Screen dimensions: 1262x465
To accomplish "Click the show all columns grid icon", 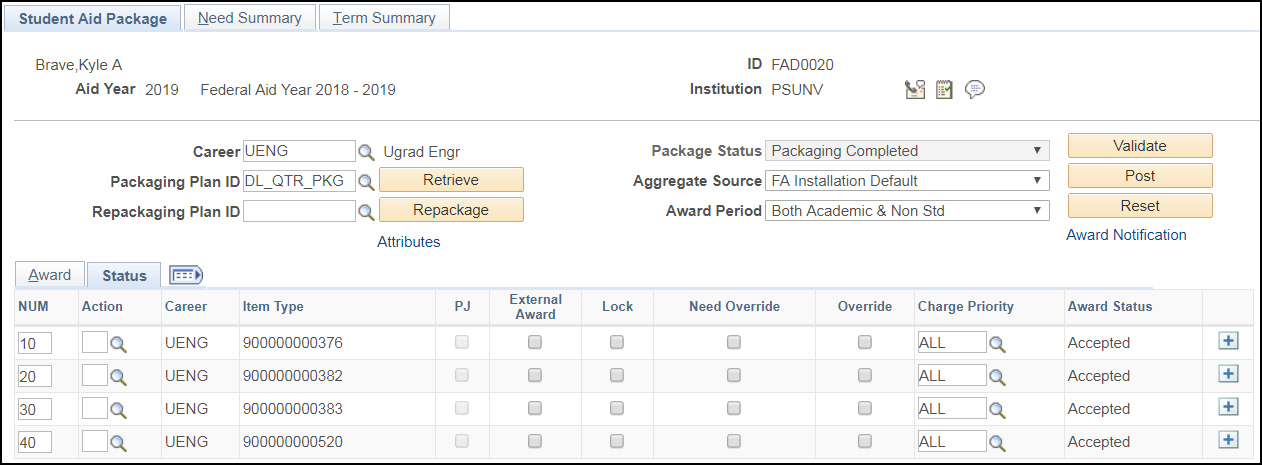I will [x=186, y=275].
